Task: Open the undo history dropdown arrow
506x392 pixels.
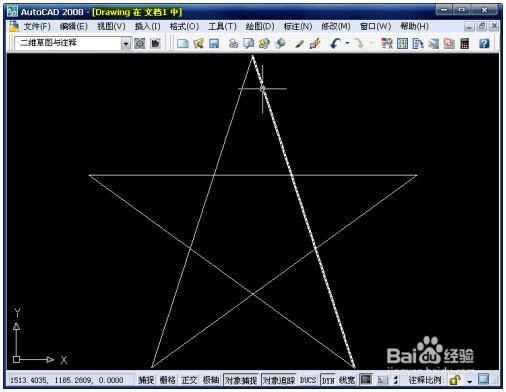Action: coord(347,43)
